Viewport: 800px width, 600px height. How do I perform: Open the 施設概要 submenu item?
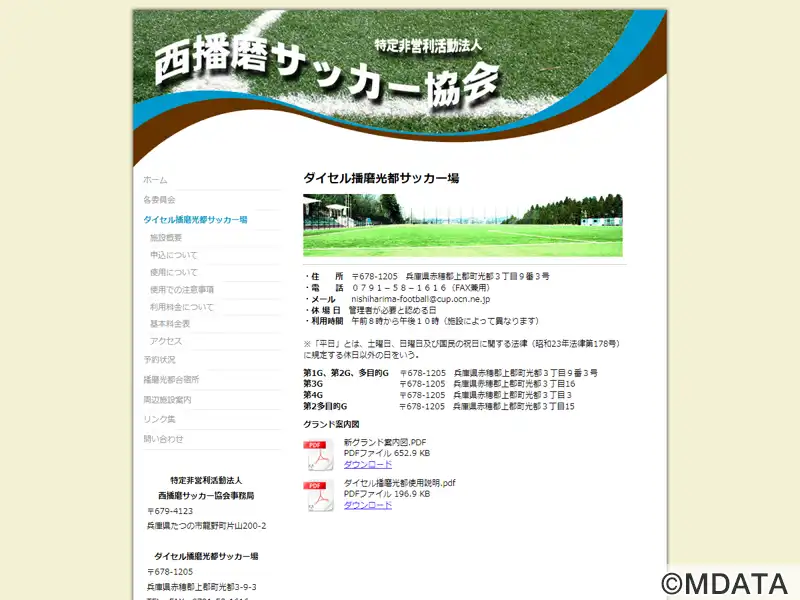[x=166, y=238]
